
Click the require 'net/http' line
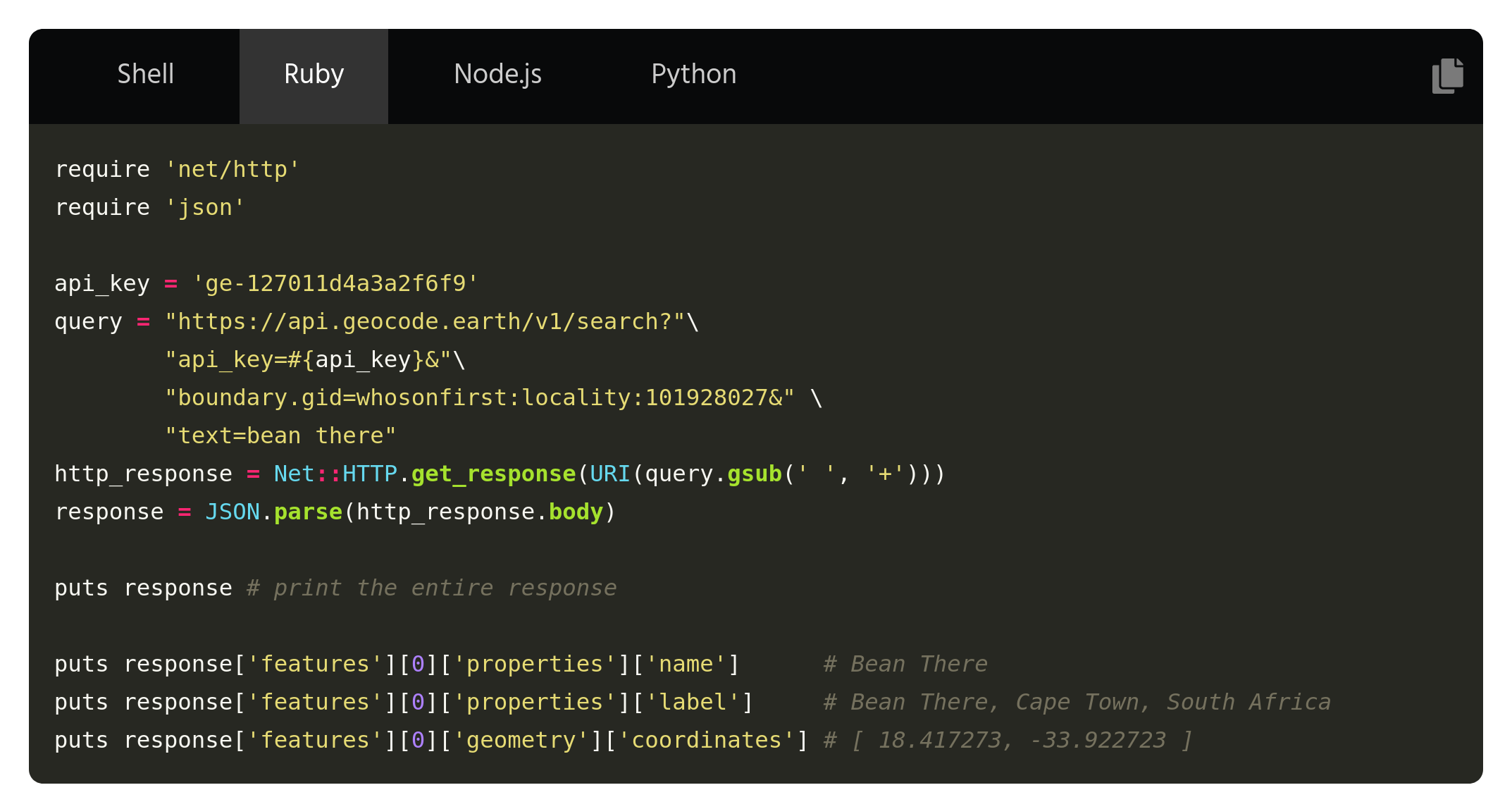[x=175, y=168]
